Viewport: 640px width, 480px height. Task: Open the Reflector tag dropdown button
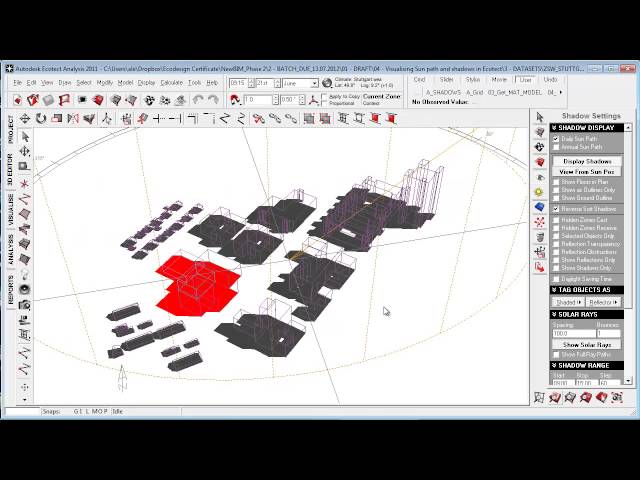click(603, 302)
